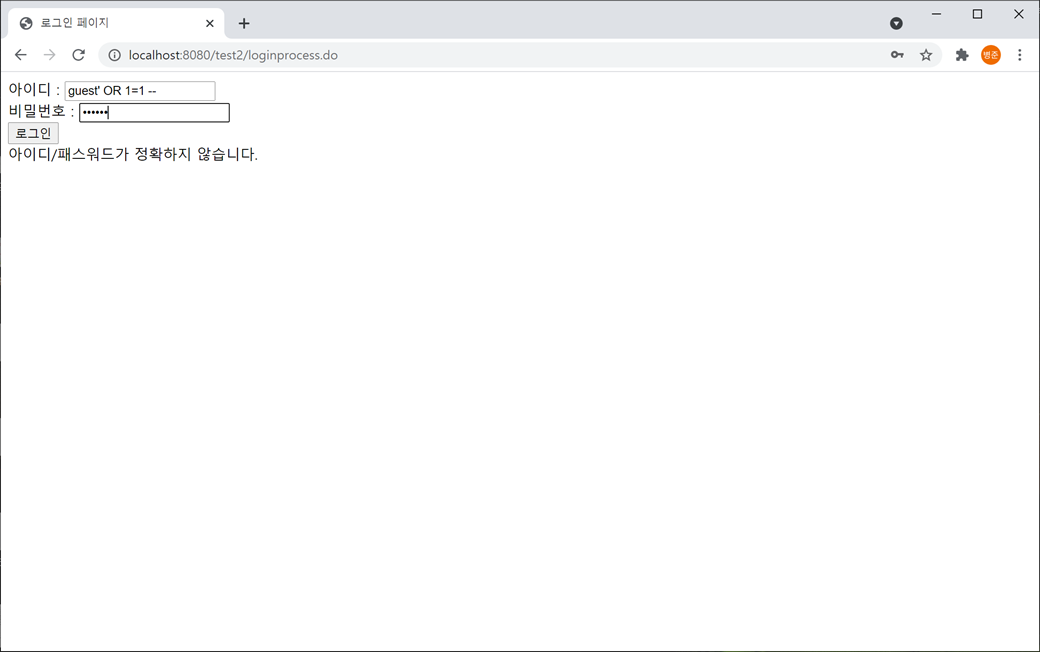
Task: Open Chrome's three-dot menu
Action: 1019,55
